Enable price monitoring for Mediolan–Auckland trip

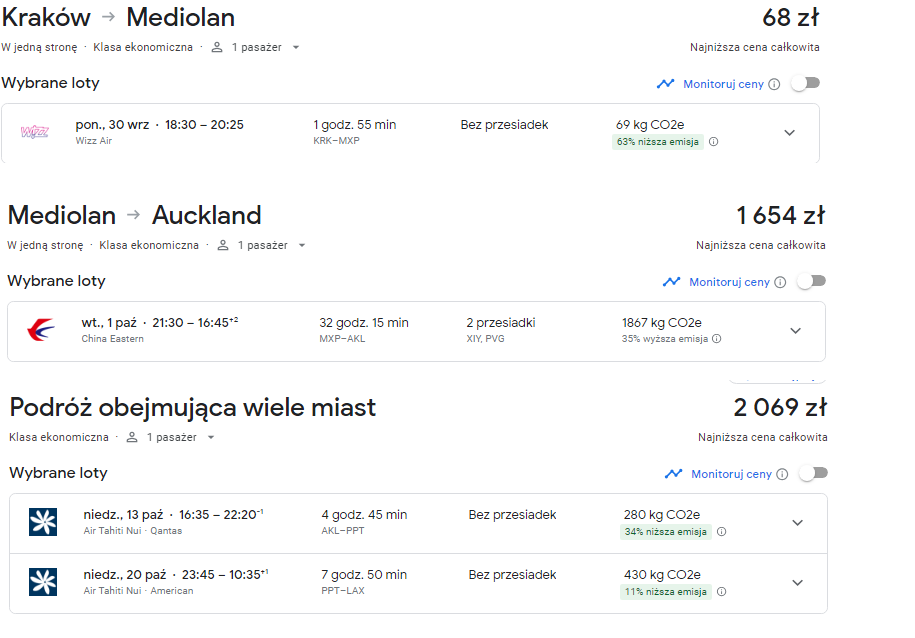tap(812, 281)
